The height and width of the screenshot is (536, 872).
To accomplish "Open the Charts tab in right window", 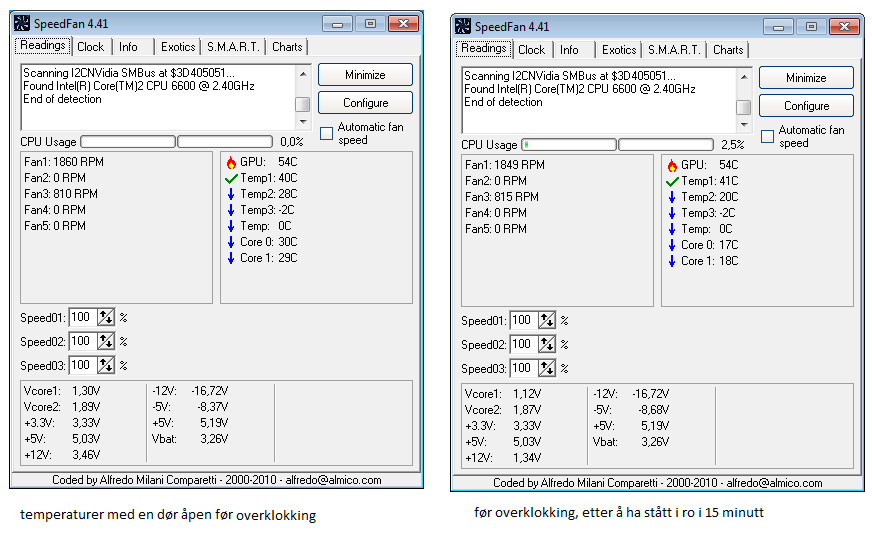I will 728,49.
